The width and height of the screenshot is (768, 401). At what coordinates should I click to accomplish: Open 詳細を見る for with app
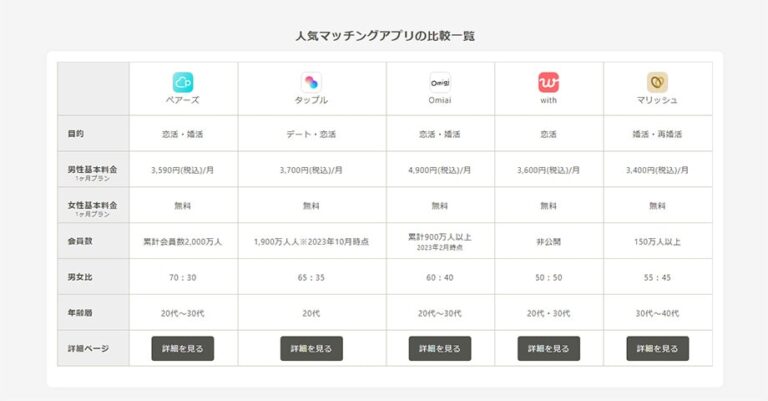pos(548,348)
